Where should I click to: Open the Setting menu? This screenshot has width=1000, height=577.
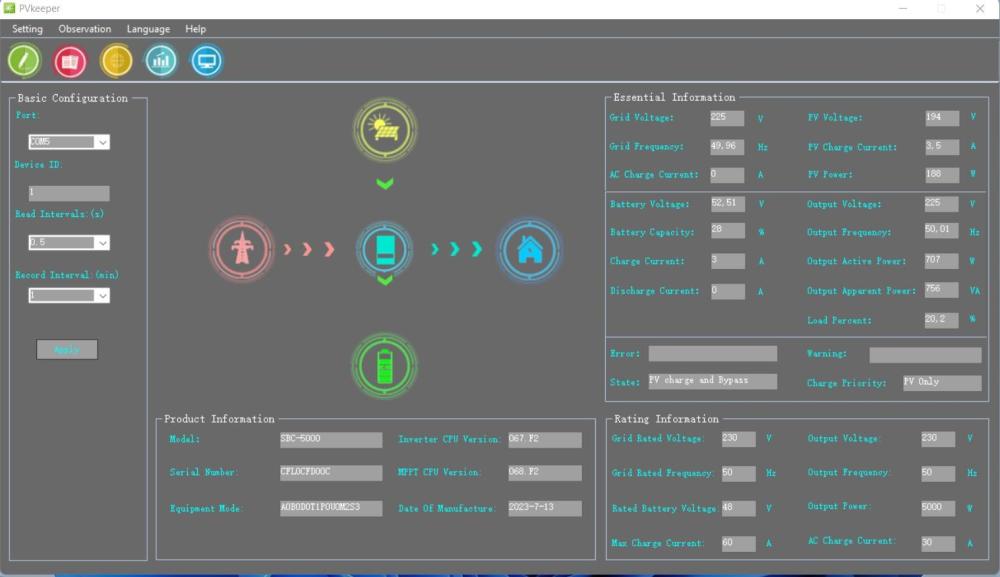[27, 29]
